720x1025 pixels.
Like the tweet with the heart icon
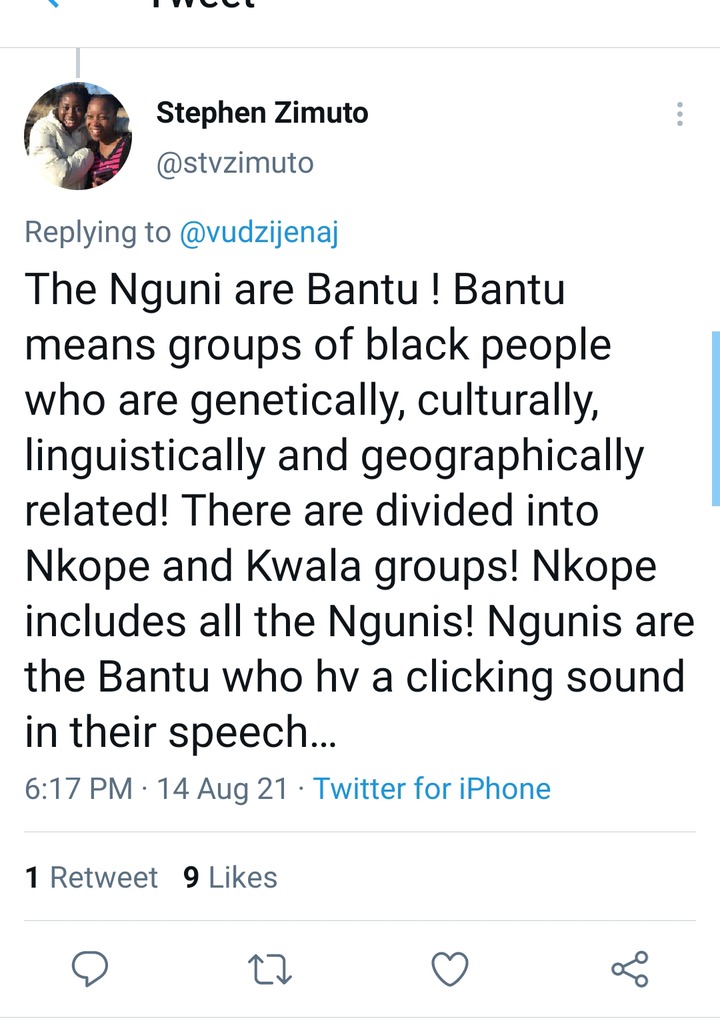[450, 969]
